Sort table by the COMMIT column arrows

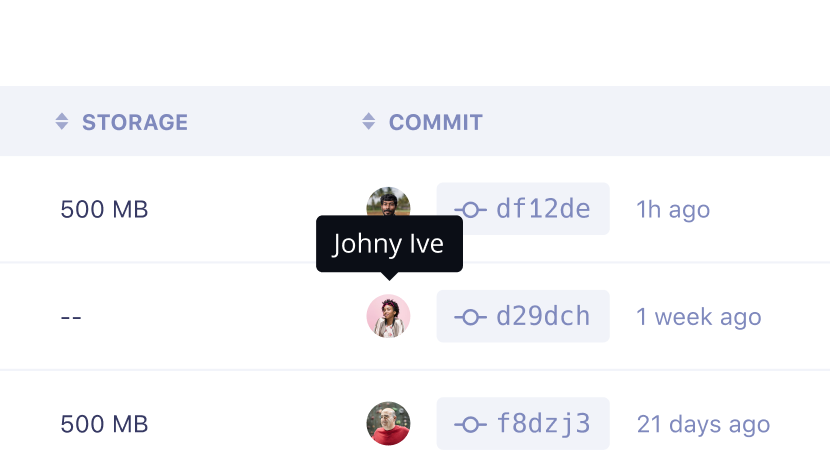pos(369,121)
